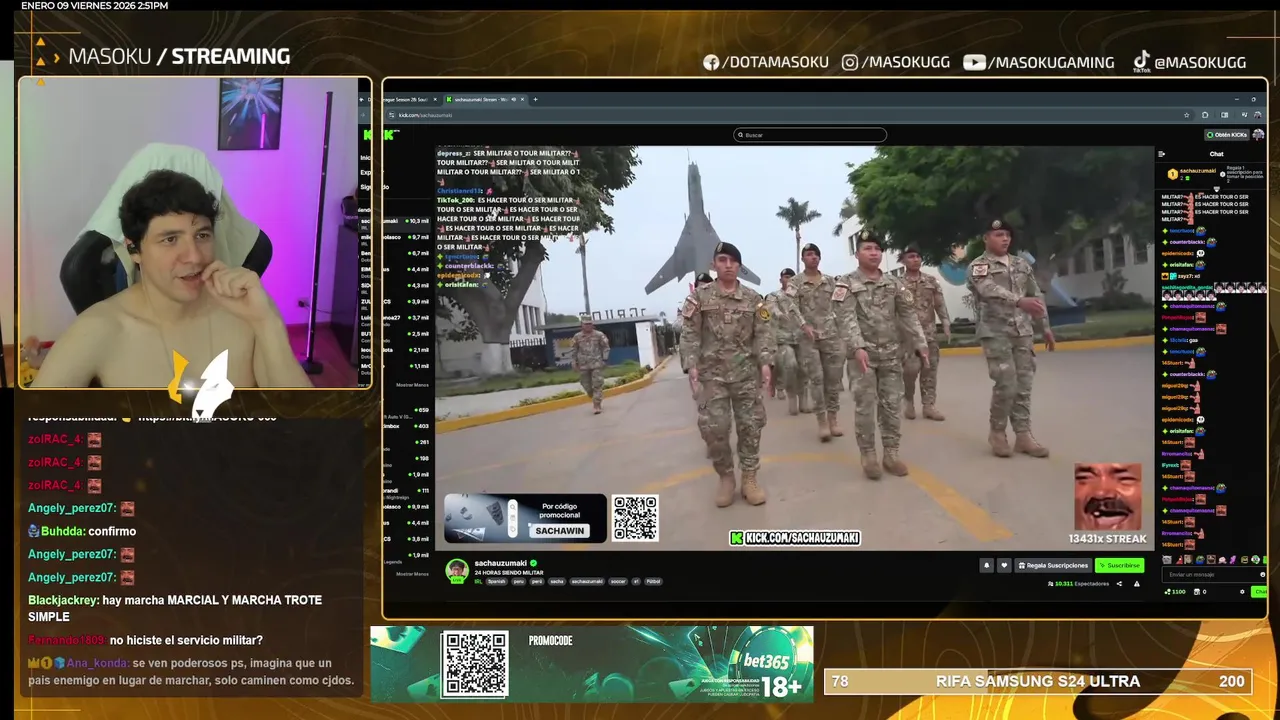The image size is (1280, 720).
Task: Click the green Chat send button
Action: [x=1260, y=592]
